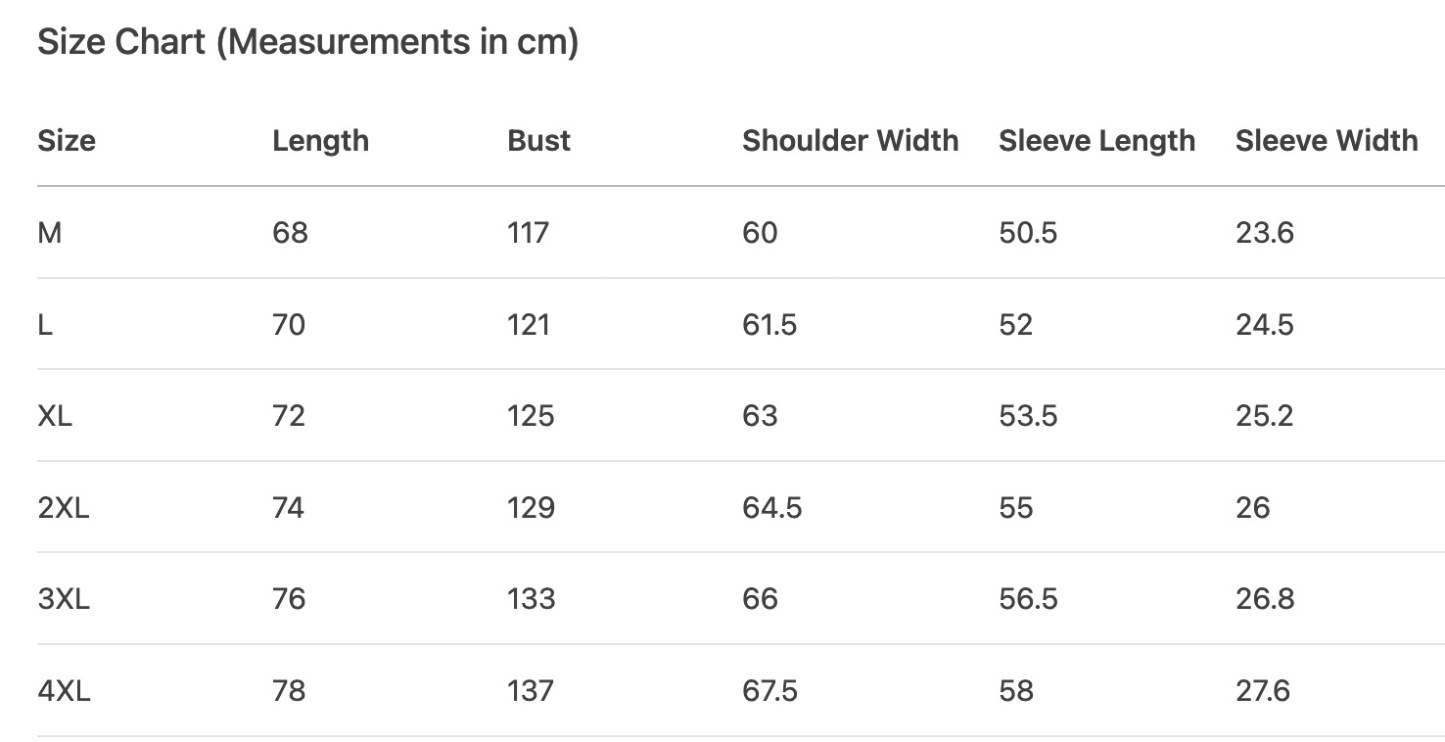Click the 3XL length value 76

(289, 599)
